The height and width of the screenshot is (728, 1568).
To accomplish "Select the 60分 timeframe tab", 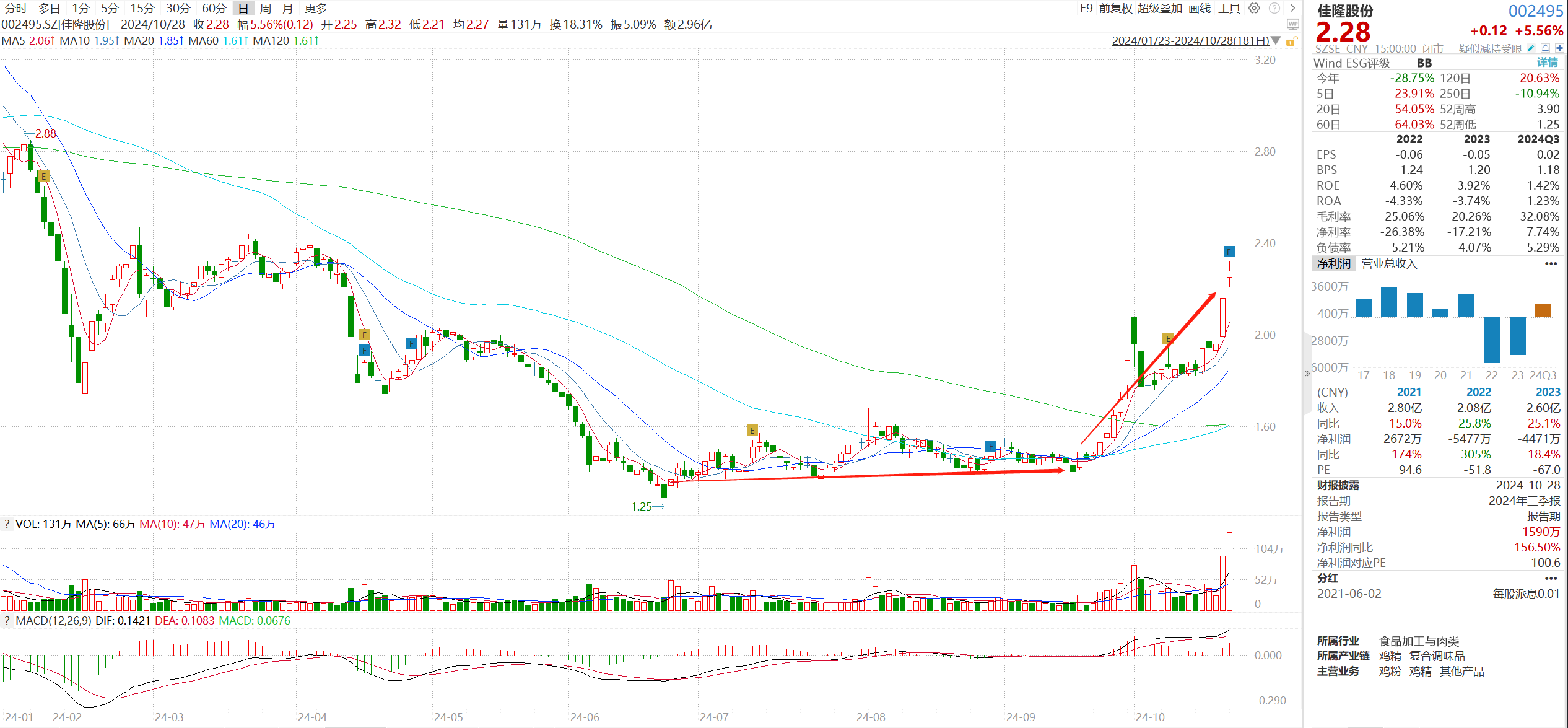I will click(x=214, y=8).
